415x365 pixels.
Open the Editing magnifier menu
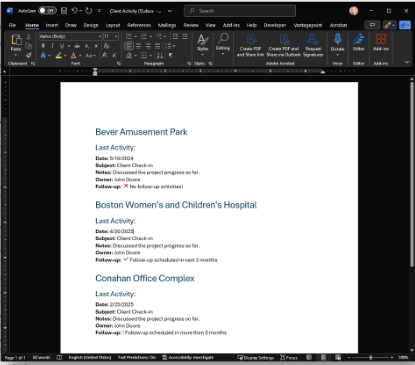point(223,45)
